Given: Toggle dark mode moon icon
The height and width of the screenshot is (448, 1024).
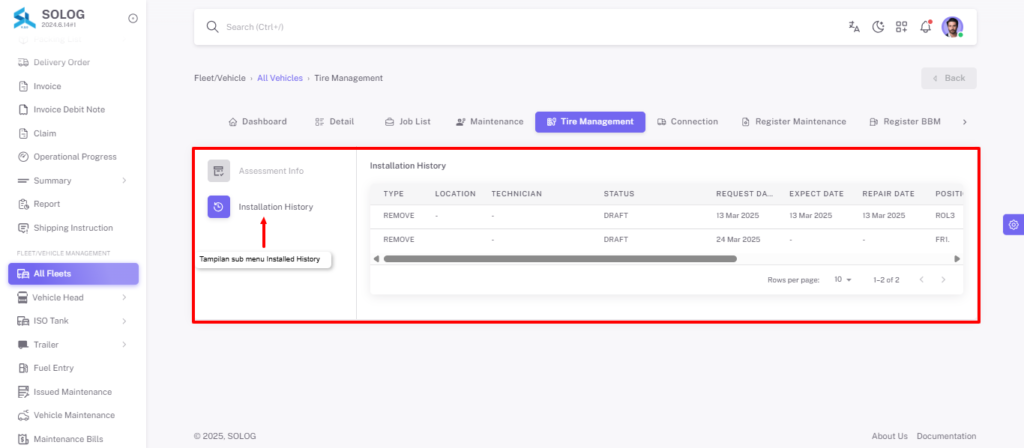Looking at the screenshot, I should tap(878, 27).
